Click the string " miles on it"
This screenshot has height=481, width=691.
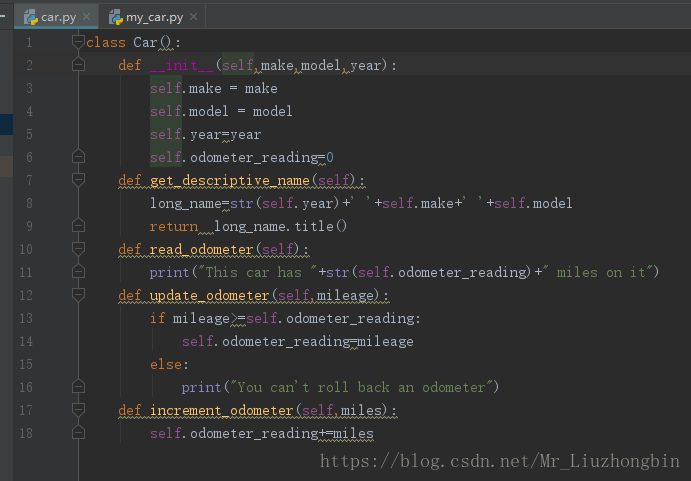pos(596,272)
